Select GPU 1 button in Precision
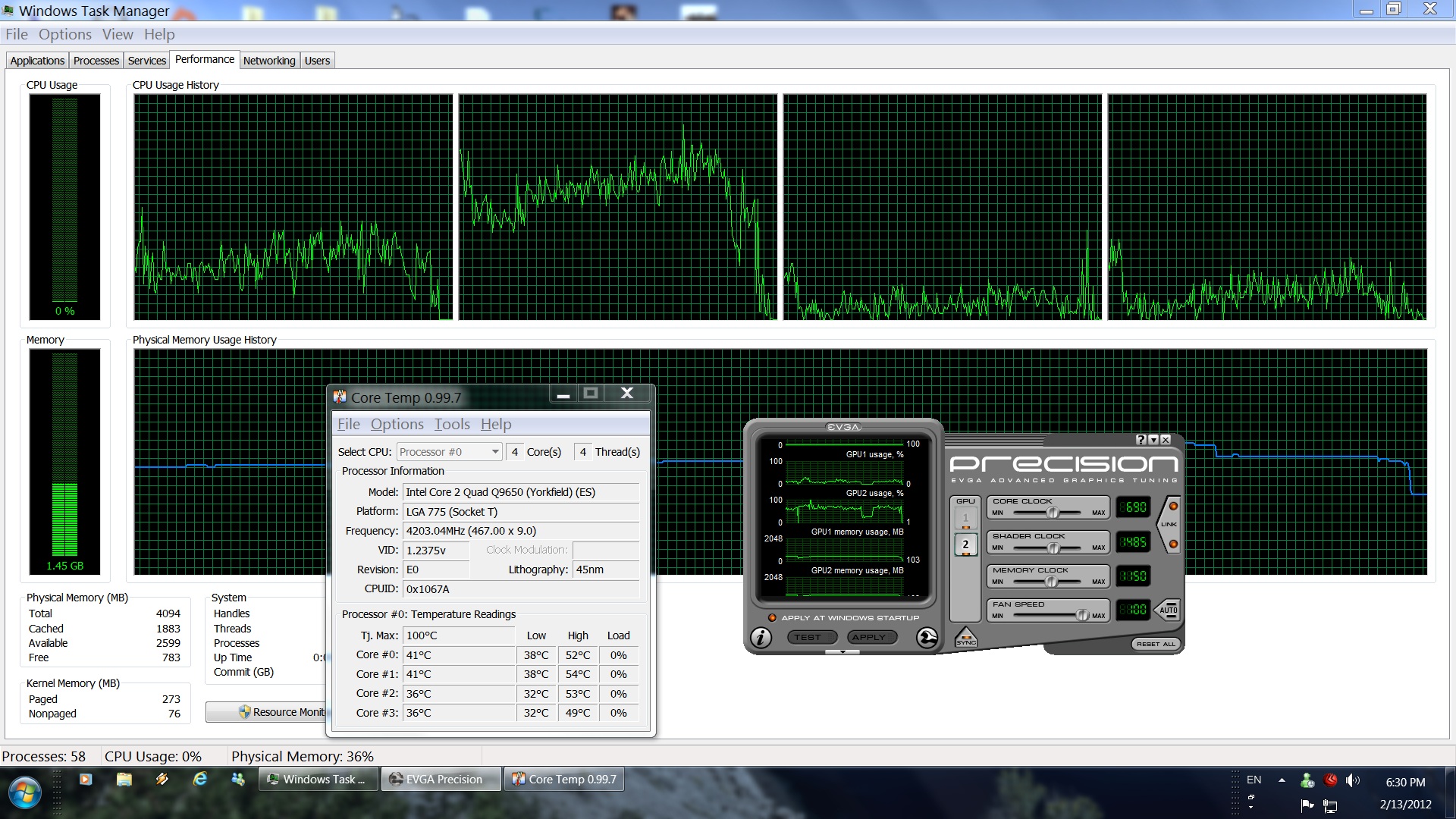1456x819 pixels. coord(965,519)
